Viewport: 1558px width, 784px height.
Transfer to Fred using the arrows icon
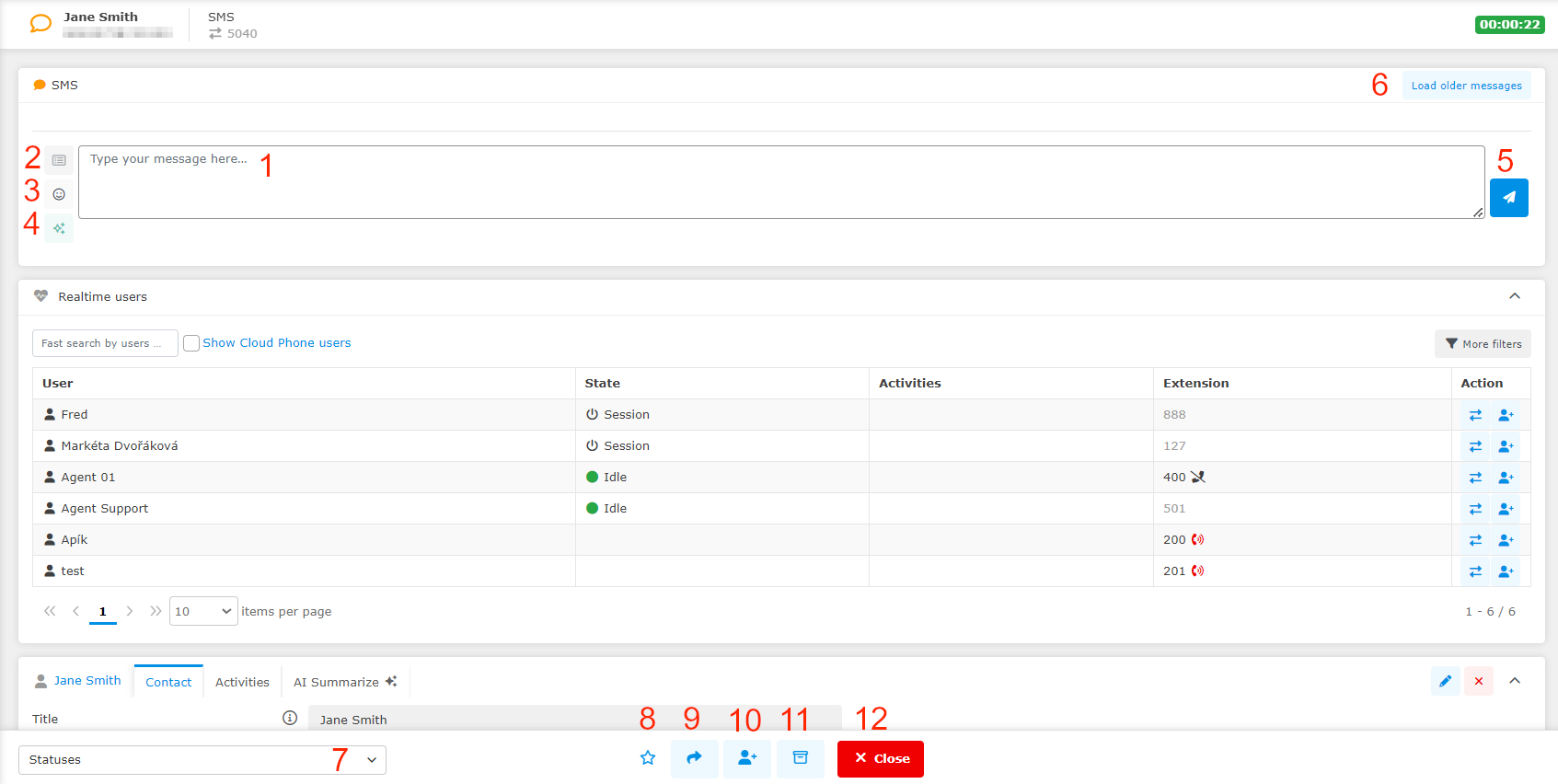click(x=1475, y=415)
